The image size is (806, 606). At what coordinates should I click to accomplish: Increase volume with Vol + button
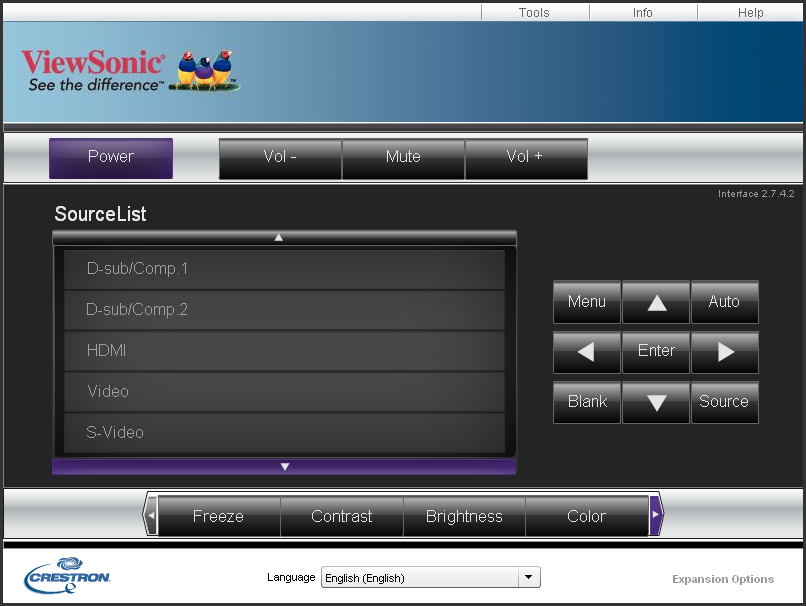click(x=526, y=158)
